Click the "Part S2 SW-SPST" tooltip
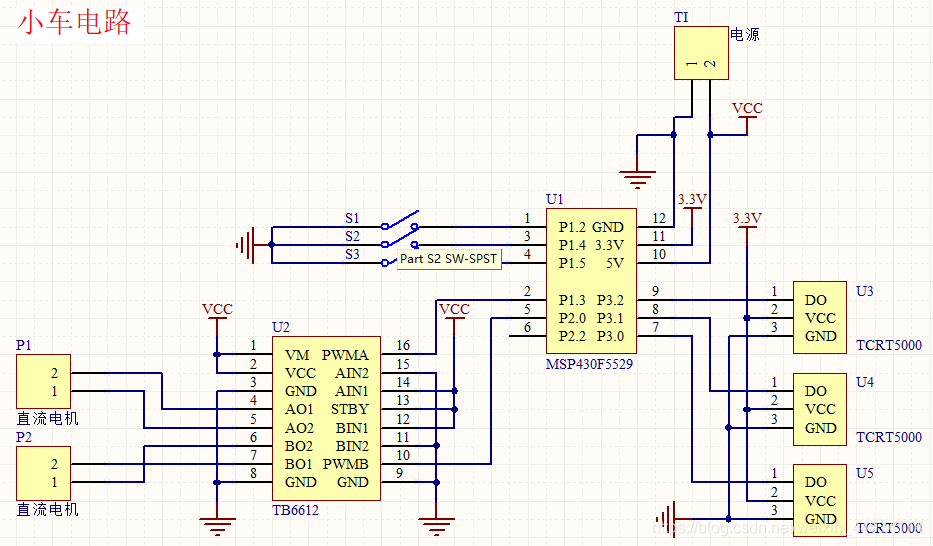The width and height of the screenshot is (933, 546). coord(449,259)
